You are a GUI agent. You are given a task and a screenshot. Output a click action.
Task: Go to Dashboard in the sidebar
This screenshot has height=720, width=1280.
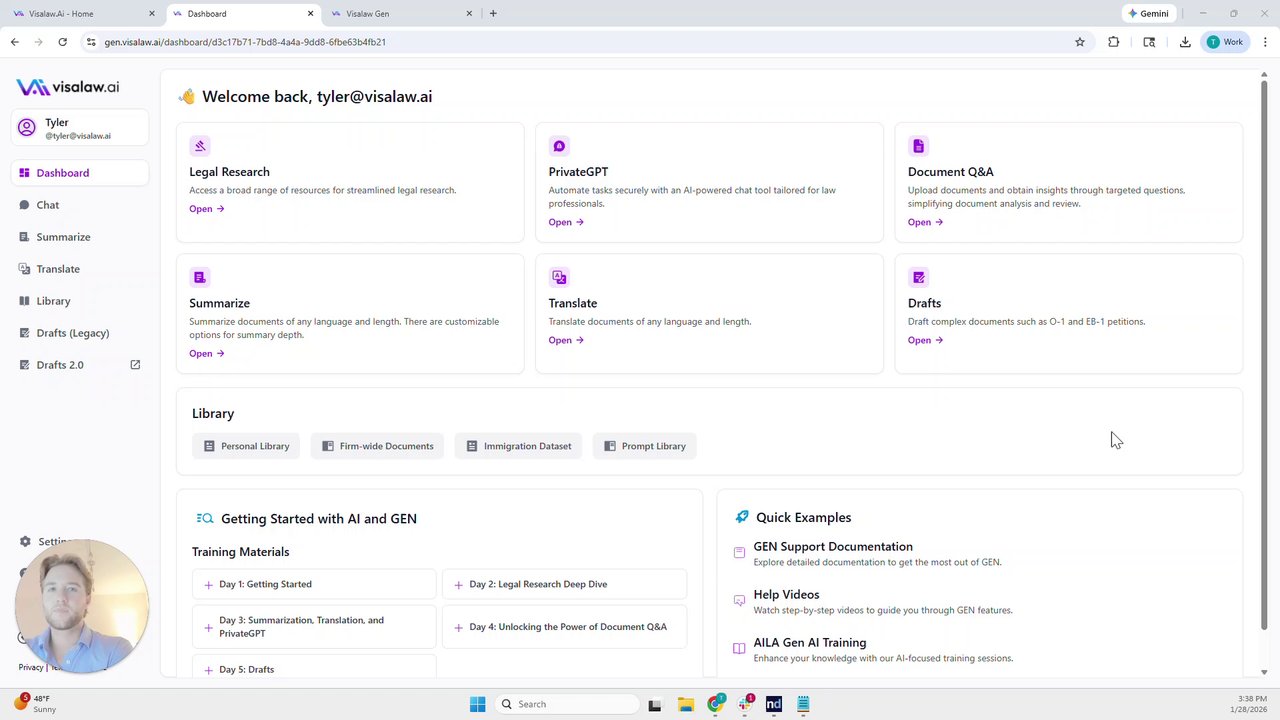coord(80,173)
